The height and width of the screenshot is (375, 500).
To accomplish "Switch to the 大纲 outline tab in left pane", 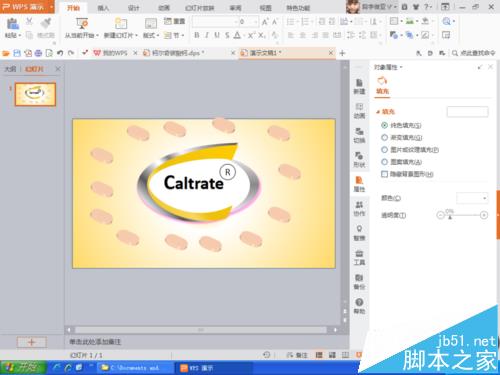I will [10, 69].
